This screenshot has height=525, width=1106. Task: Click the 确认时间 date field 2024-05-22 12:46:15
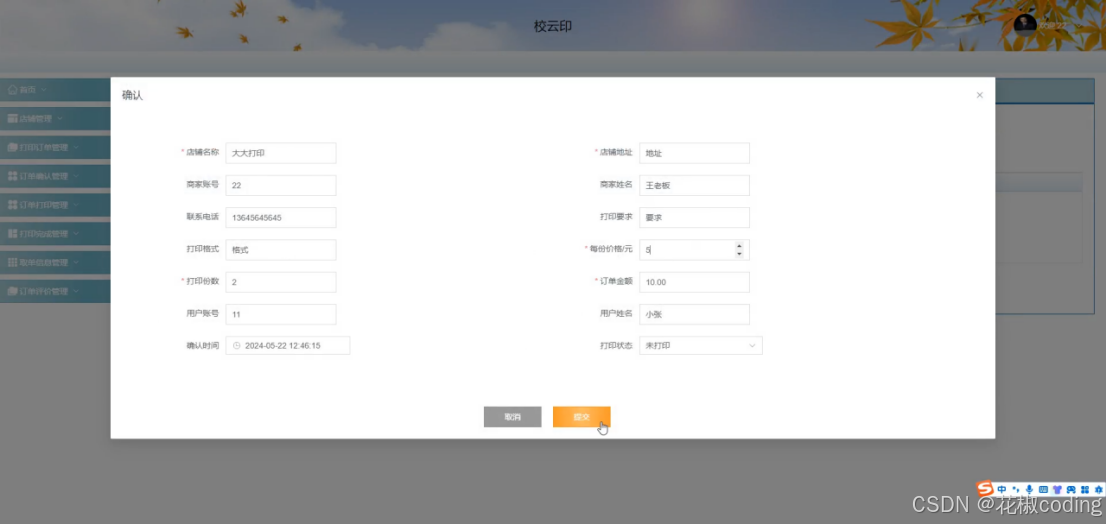coord(288,346)
